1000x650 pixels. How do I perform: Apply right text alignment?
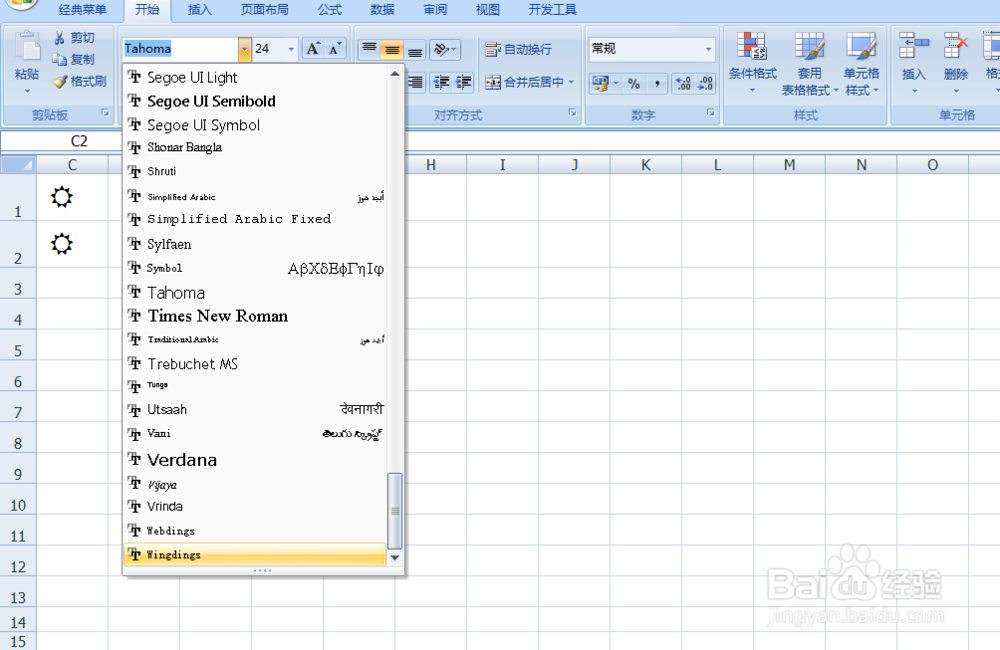(x=415, y=82)
